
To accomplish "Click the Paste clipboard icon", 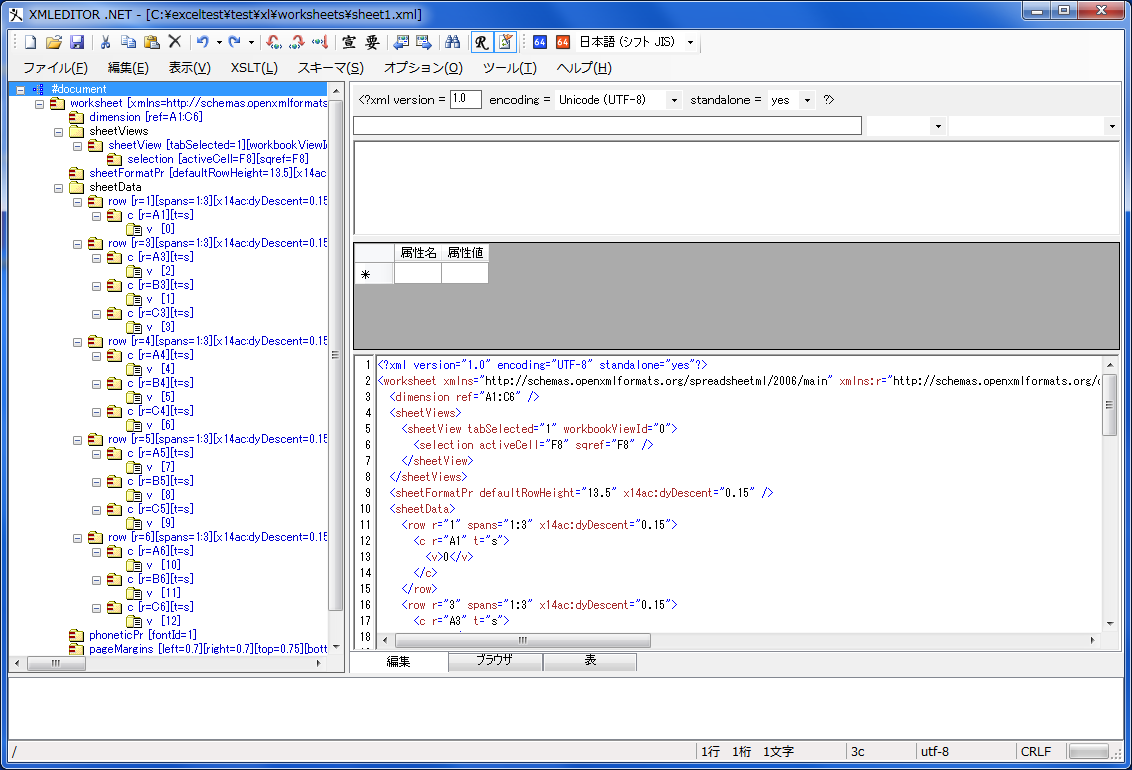I will pyautogui.click(x=151, y=42).
